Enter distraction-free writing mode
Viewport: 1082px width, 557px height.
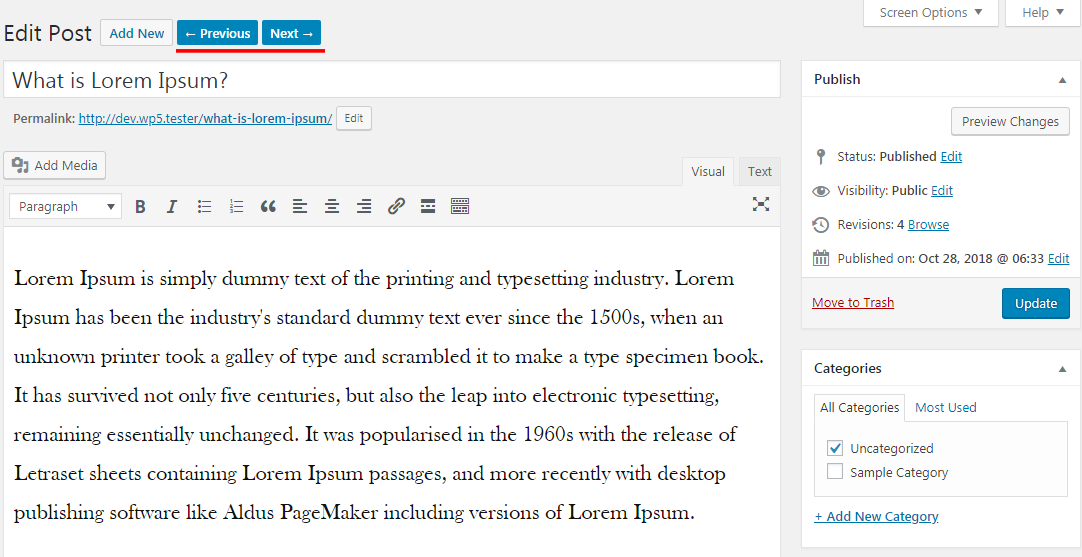click(760, 204)
